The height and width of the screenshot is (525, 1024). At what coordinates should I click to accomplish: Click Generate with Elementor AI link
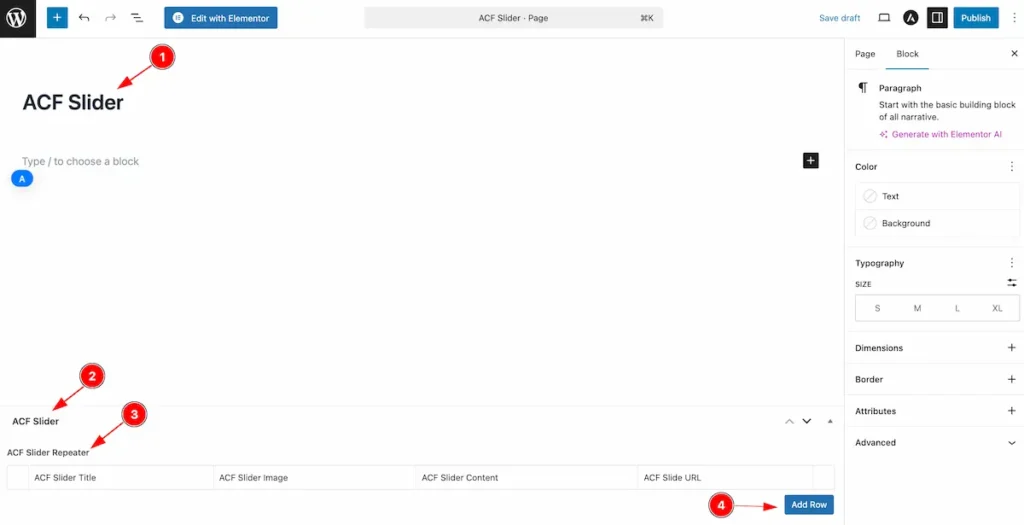946,134
